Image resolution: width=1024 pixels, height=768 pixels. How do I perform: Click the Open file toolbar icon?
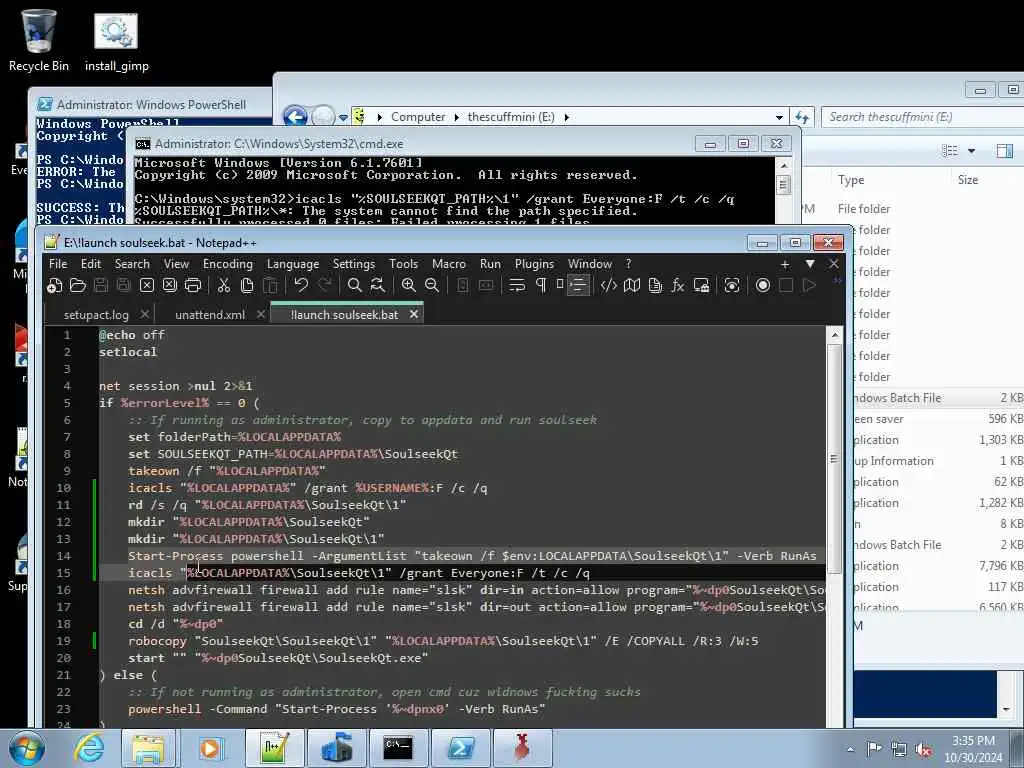point(78,285)
